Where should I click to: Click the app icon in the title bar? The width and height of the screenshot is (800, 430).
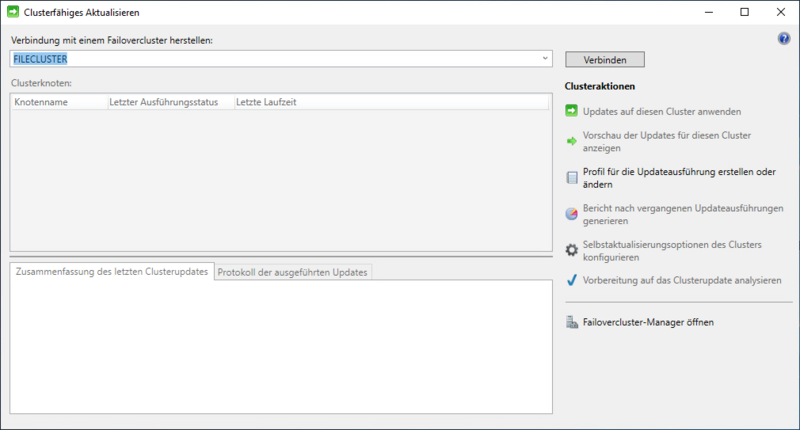tap(12, 12)
